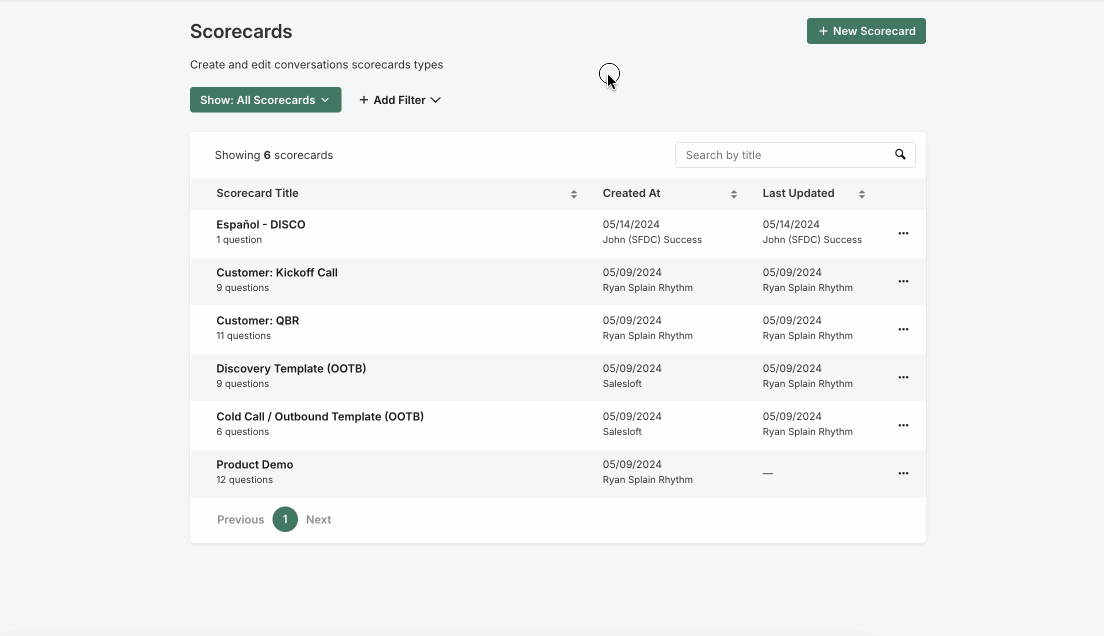Open options menu for Customer: Kickoff Call
The image size is (1104, 636).
[903, 281]
